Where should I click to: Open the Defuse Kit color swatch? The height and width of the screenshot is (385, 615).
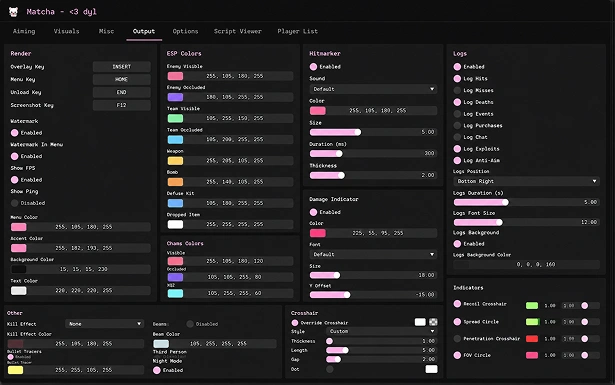[x=175, y=203]
